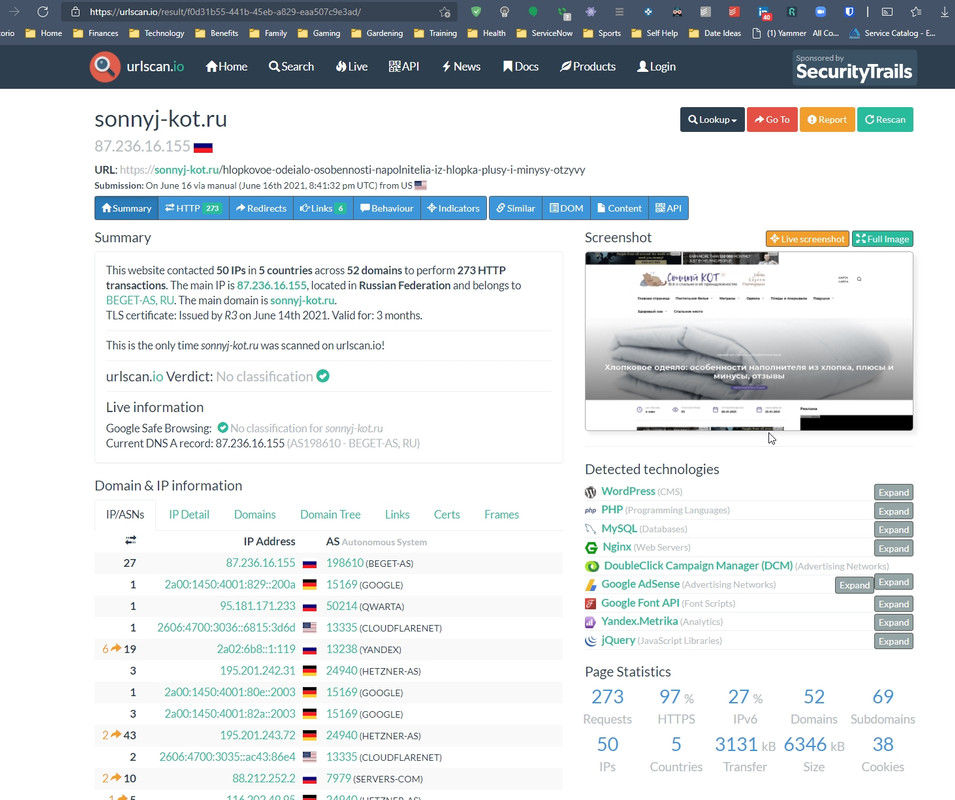Screen dimensions: 955x800
Task: Switch to the Links 6 tab
Action: point(323,208)
